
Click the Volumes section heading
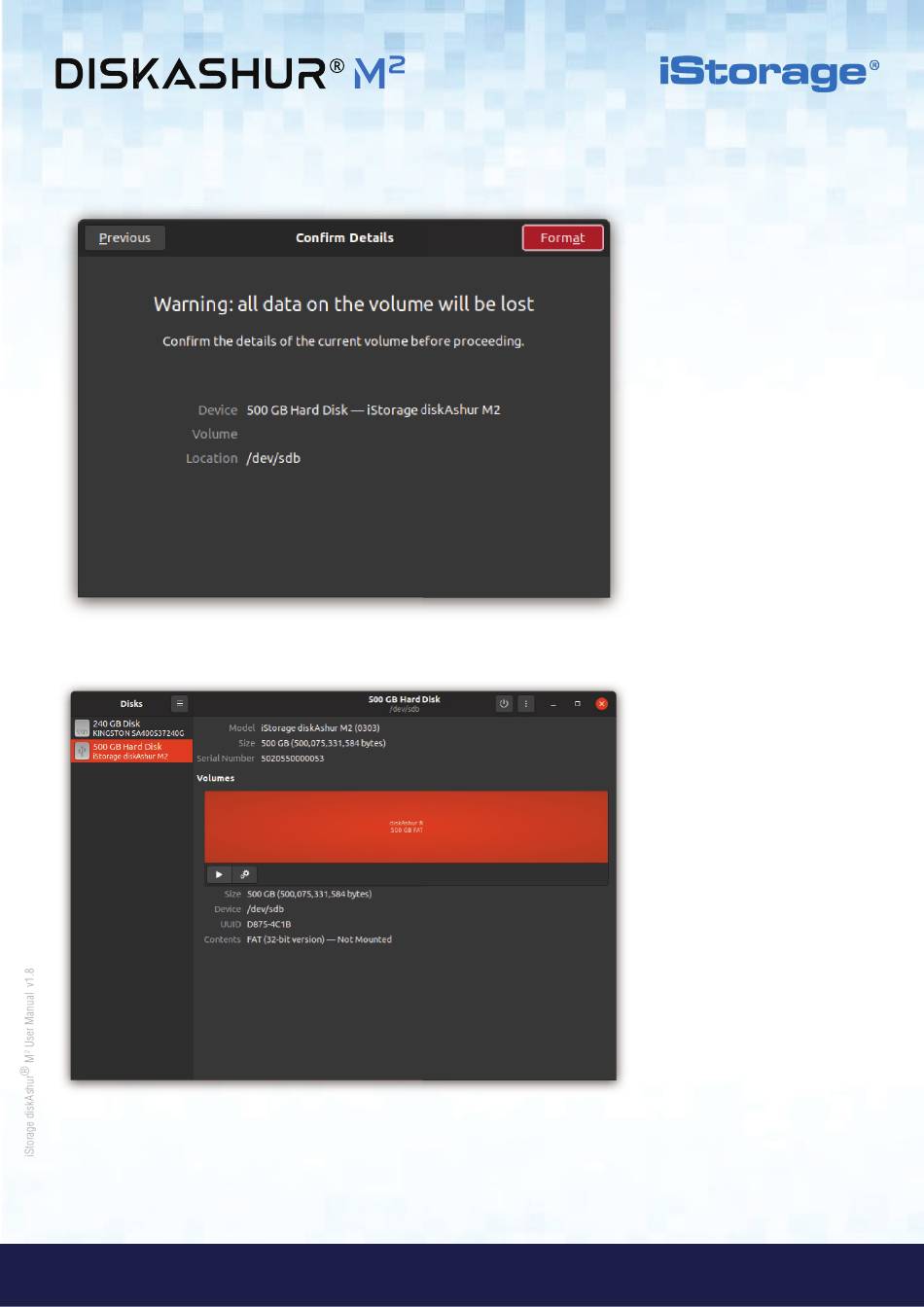pos(215,778)
